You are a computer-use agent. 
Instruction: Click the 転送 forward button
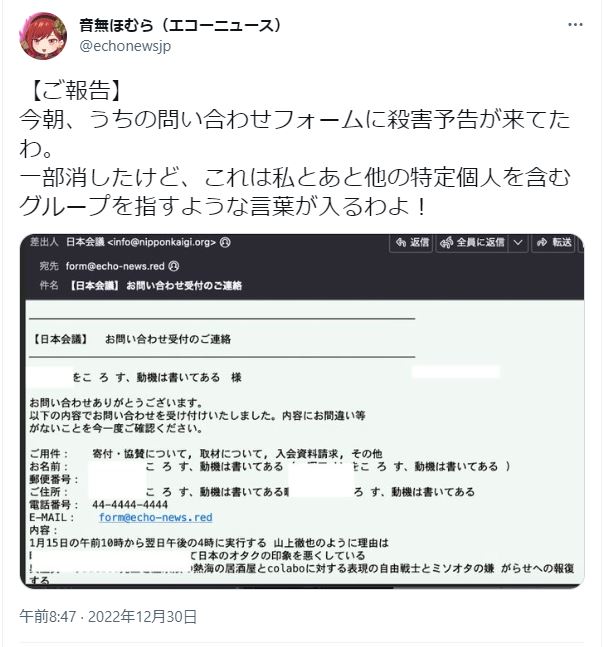click(x=553, y=242)
